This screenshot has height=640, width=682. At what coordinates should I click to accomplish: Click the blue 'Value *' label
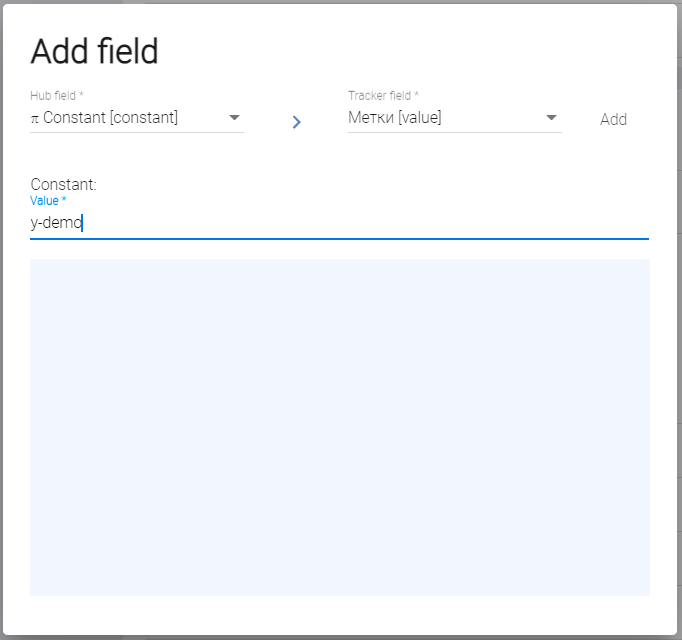pyautogui.click(x=48, y=201)
